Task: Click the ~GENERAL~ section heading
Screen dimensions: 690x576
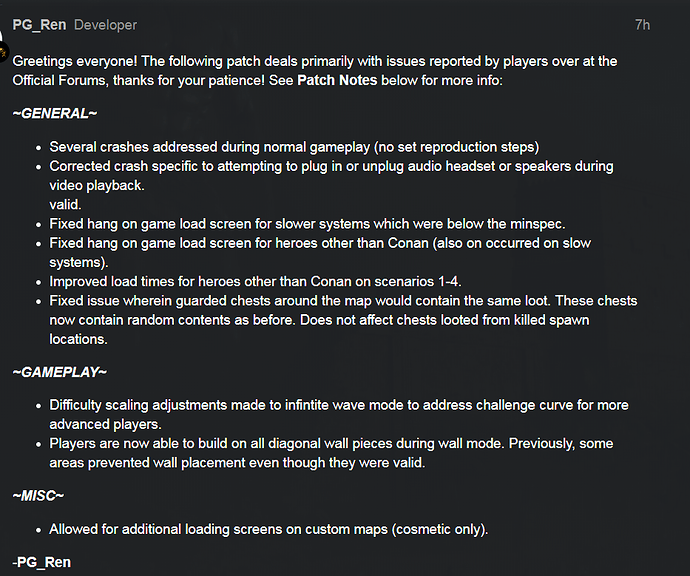Action: [55, 114]
